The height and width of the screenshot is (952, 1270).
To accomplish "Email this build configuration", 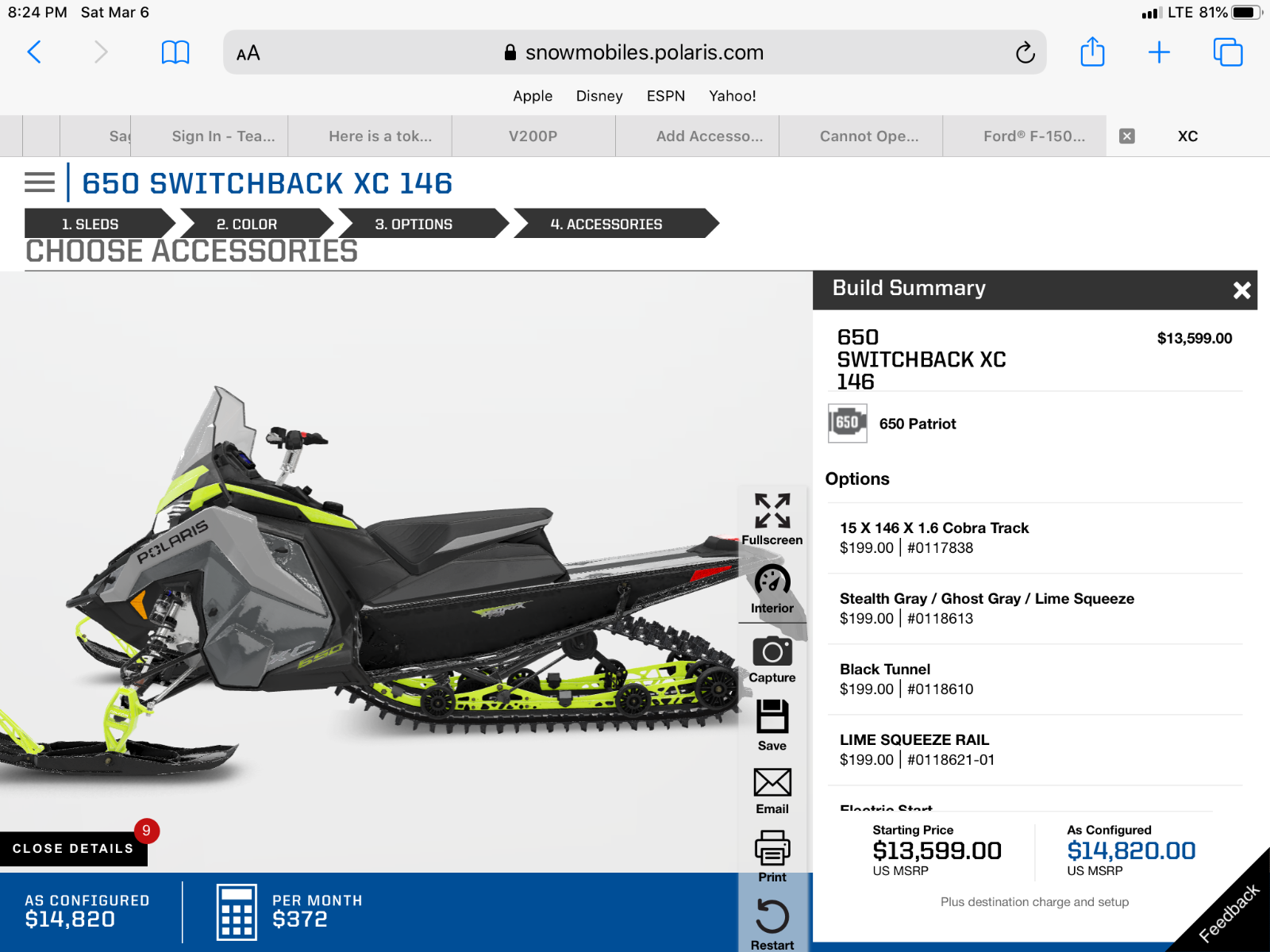I will (x=772, y=791).
